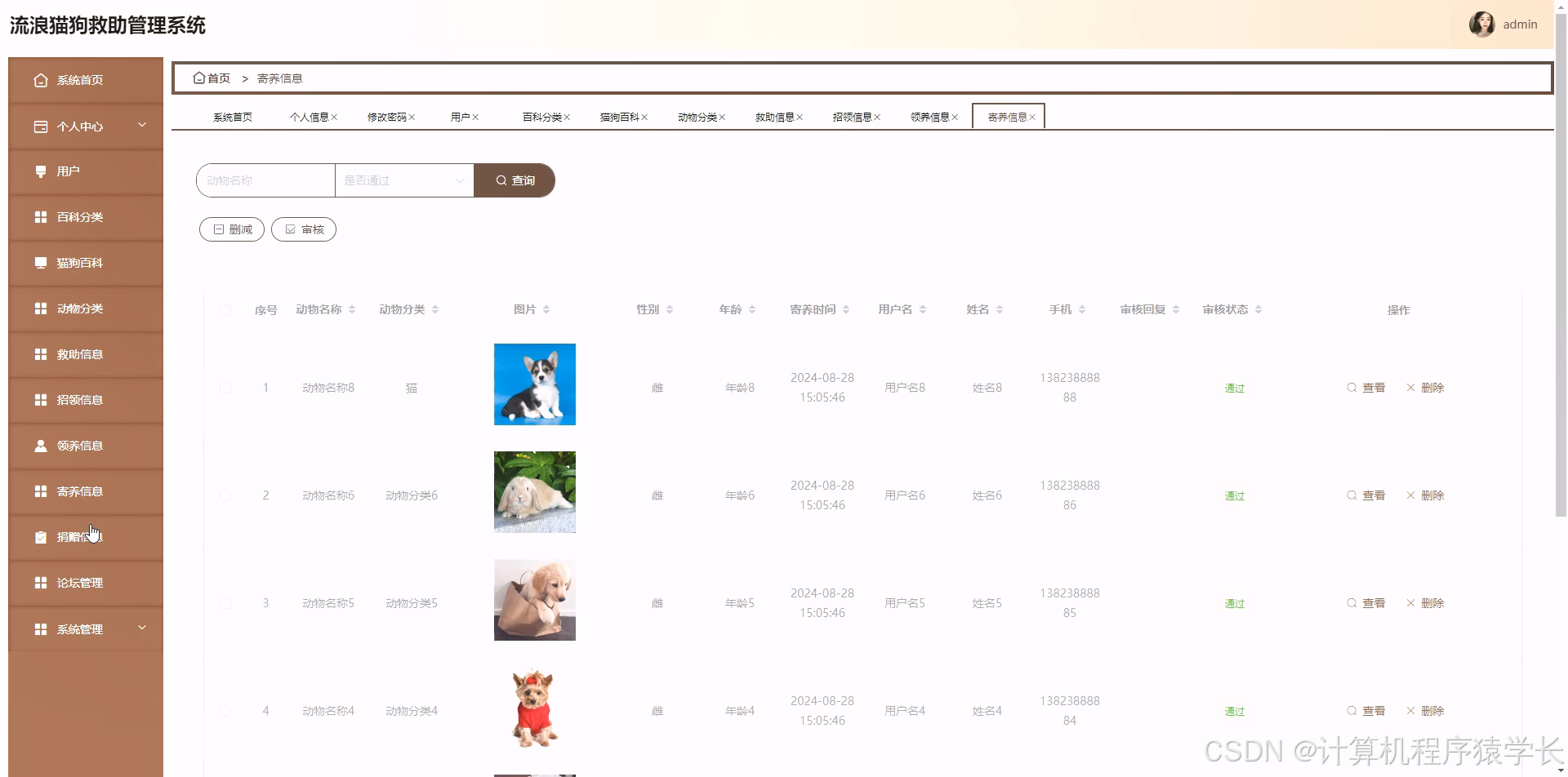Viewport: 1568px width, 777px height.
Task: Select the 领养信息 person icon
Action: [41, 445]
